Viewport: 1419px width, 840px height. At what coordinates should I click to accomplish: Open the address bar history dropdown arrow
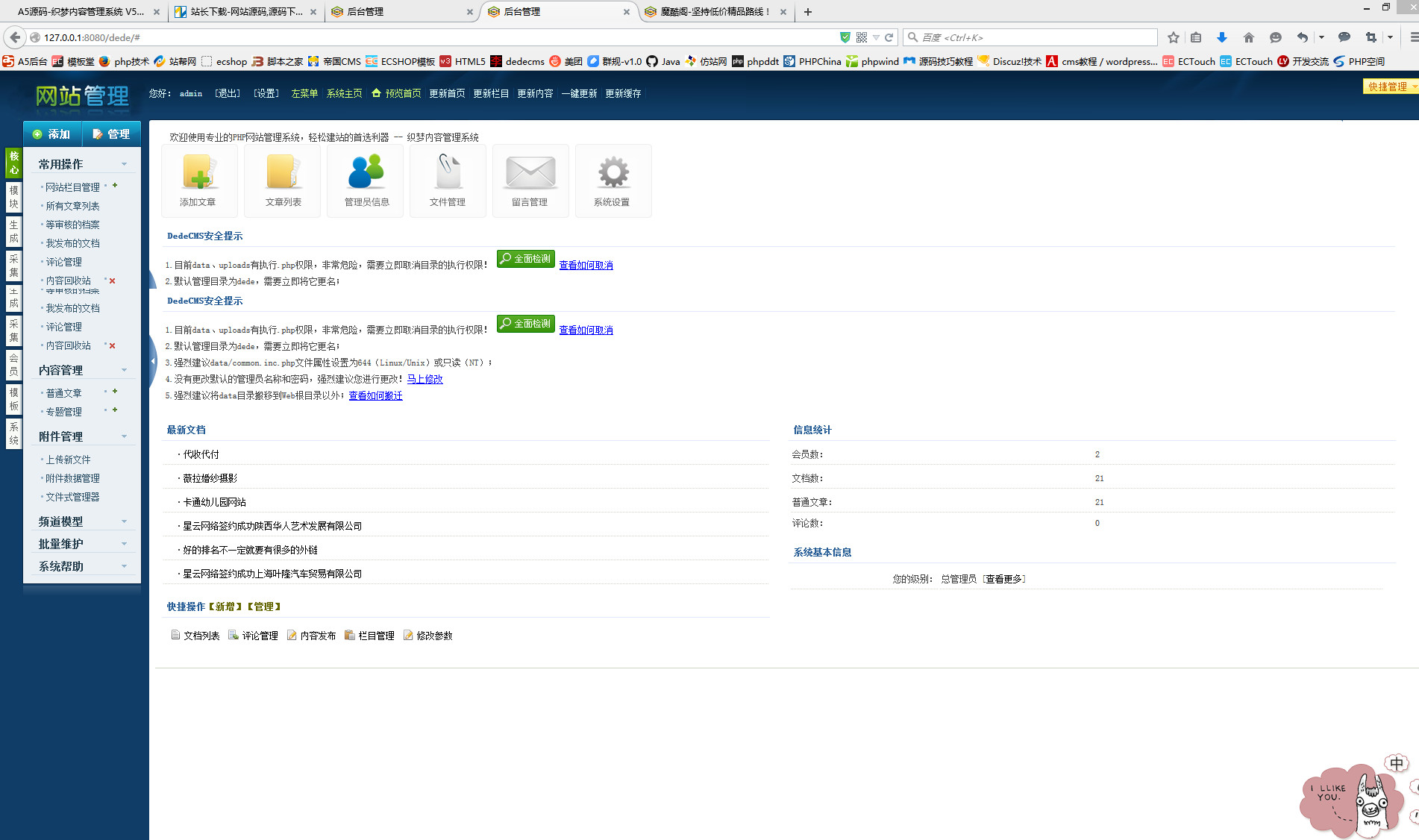click(876, 37)
